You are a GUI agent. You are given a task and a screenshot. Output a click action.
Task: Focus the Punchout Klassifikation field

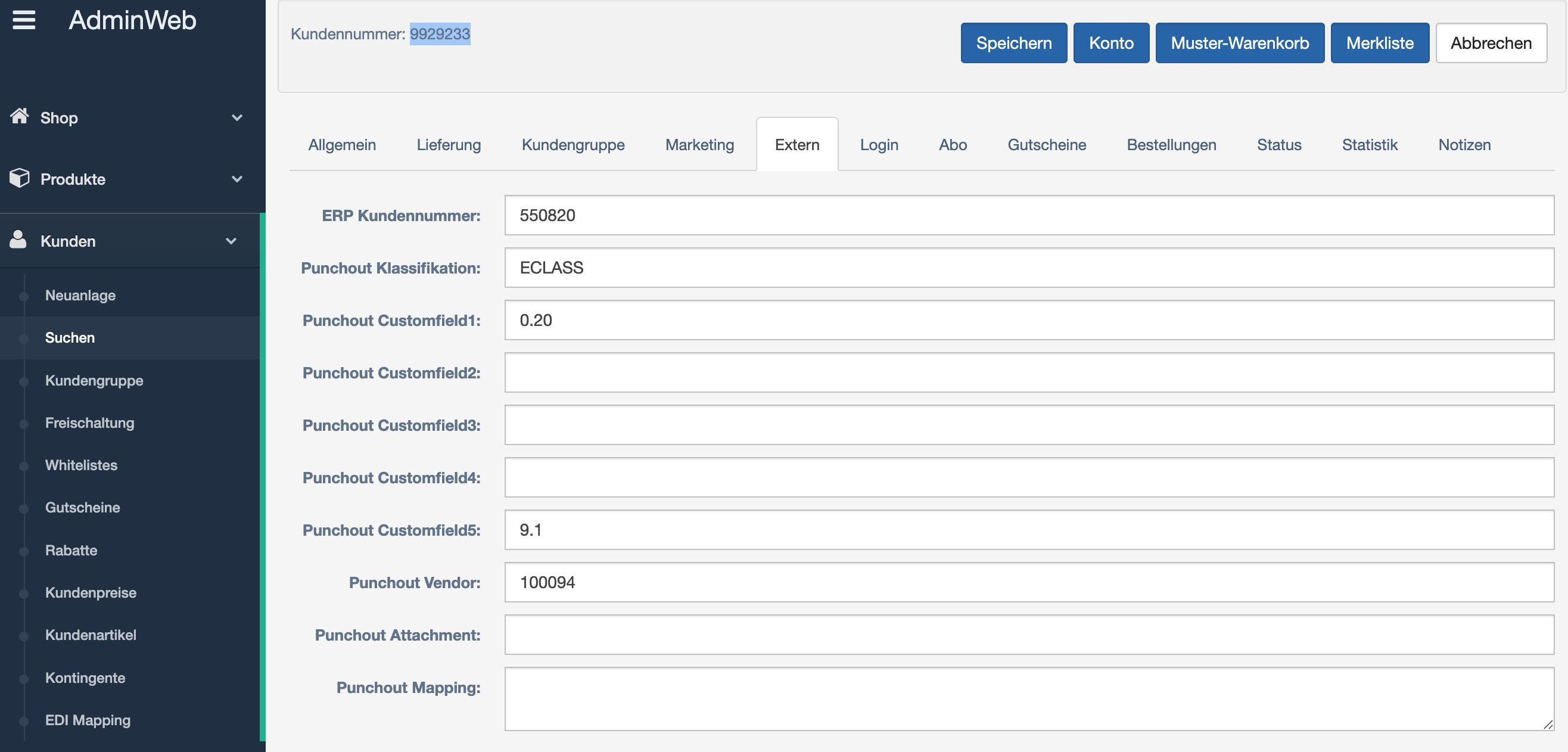coord(1029,268)
